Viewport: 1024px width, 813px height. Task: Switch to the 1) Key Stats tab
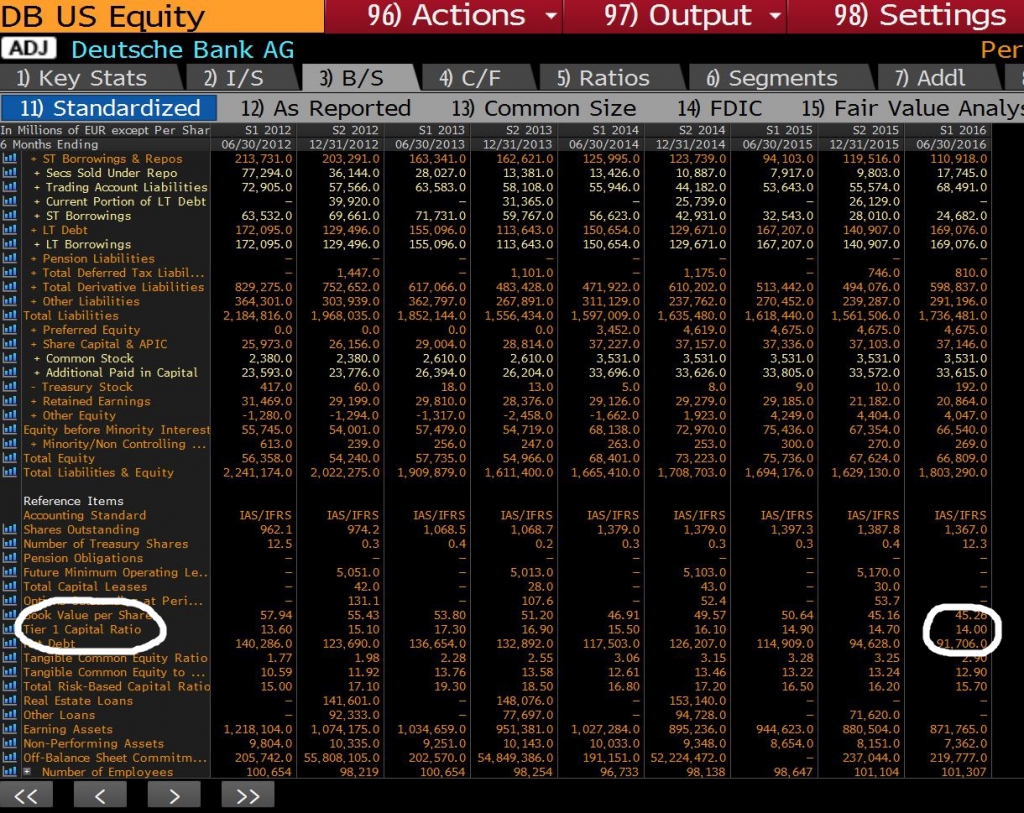(x=88, y=78)
